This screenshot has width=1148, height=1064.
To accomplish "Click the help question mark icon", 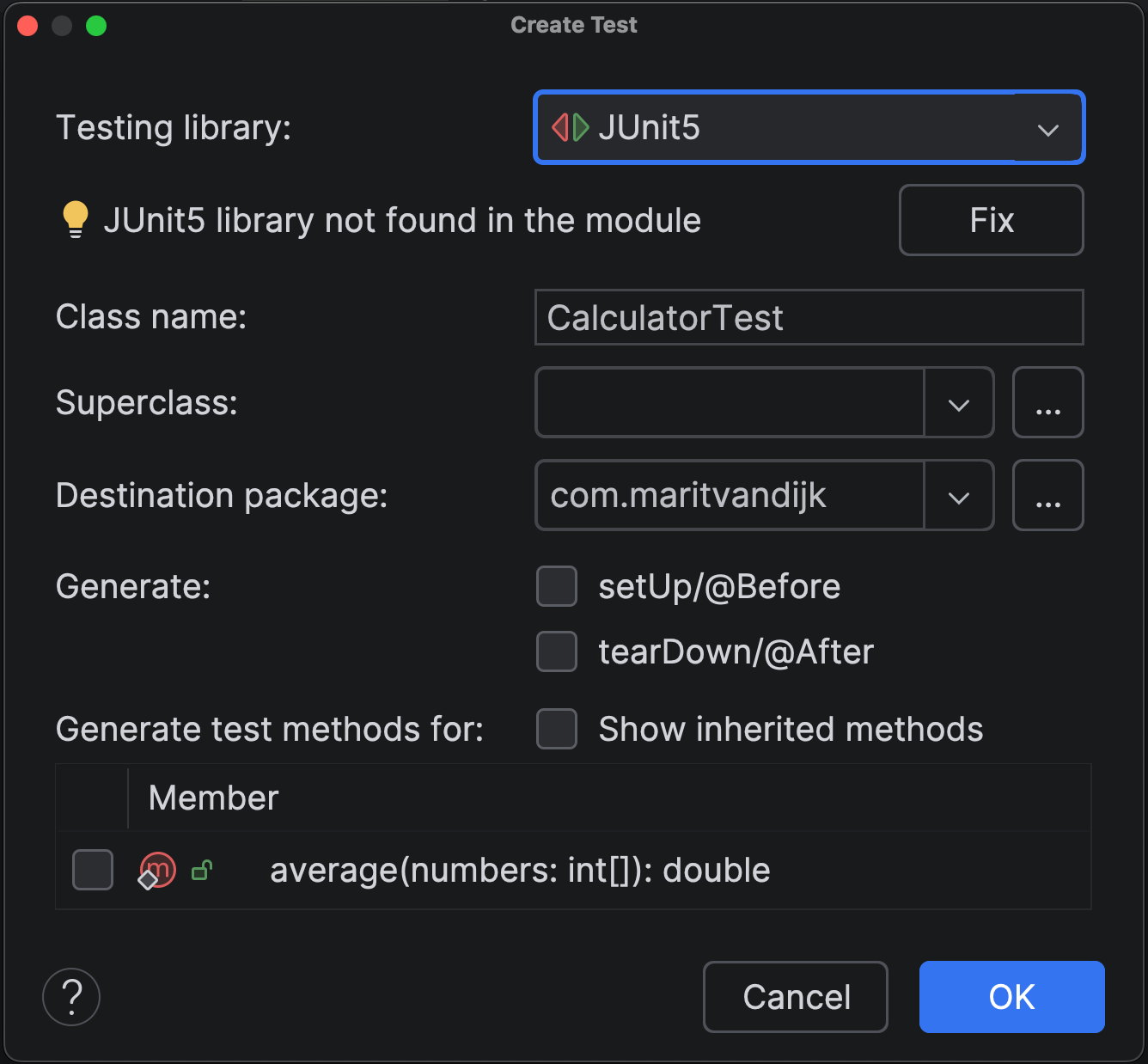I will click(71, 997).
